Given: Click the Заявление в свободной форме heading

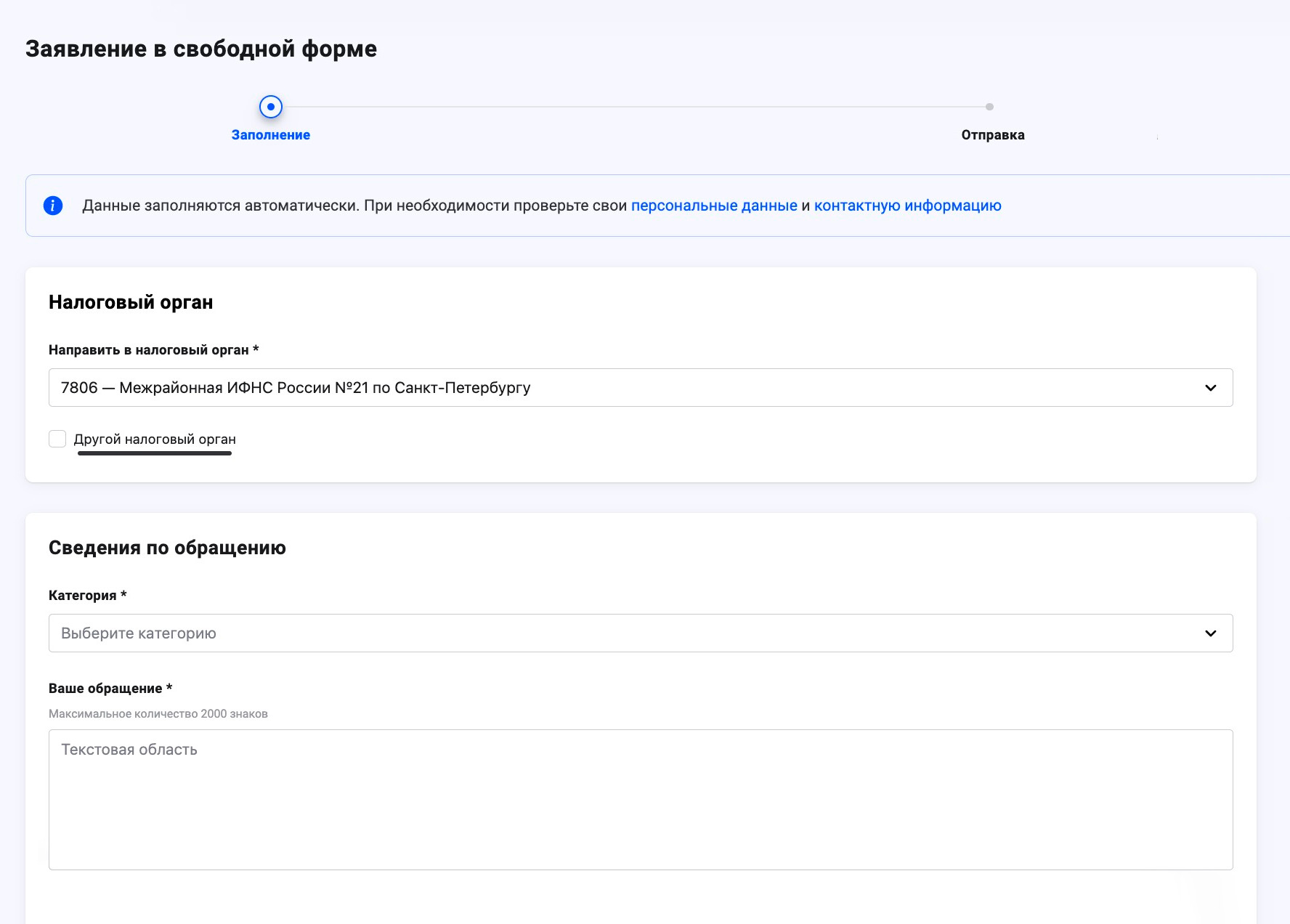Looking at the screenshot, I should [201, 49].
